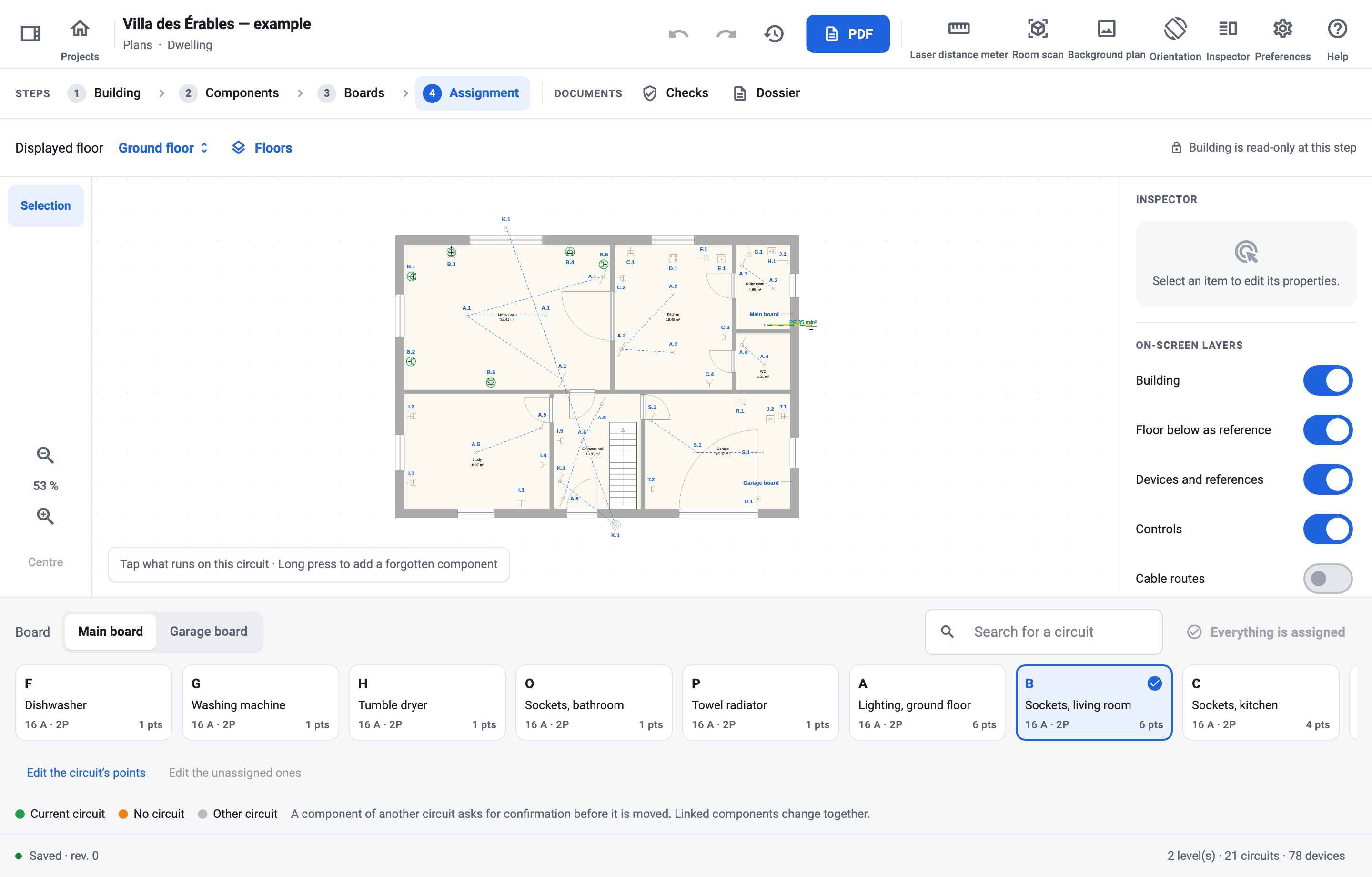Image resolution: width=1372 pixels, height=877 pixels.
Task: Focus the Search for a circuit field
Action: [1043, 631]
